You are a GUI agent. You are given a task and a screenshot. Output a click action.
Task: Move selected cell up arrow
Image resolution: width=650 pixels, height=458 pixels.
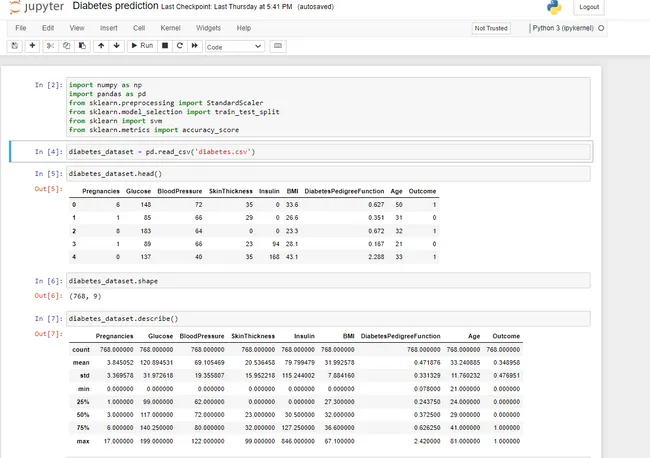(x=101, y=46)
